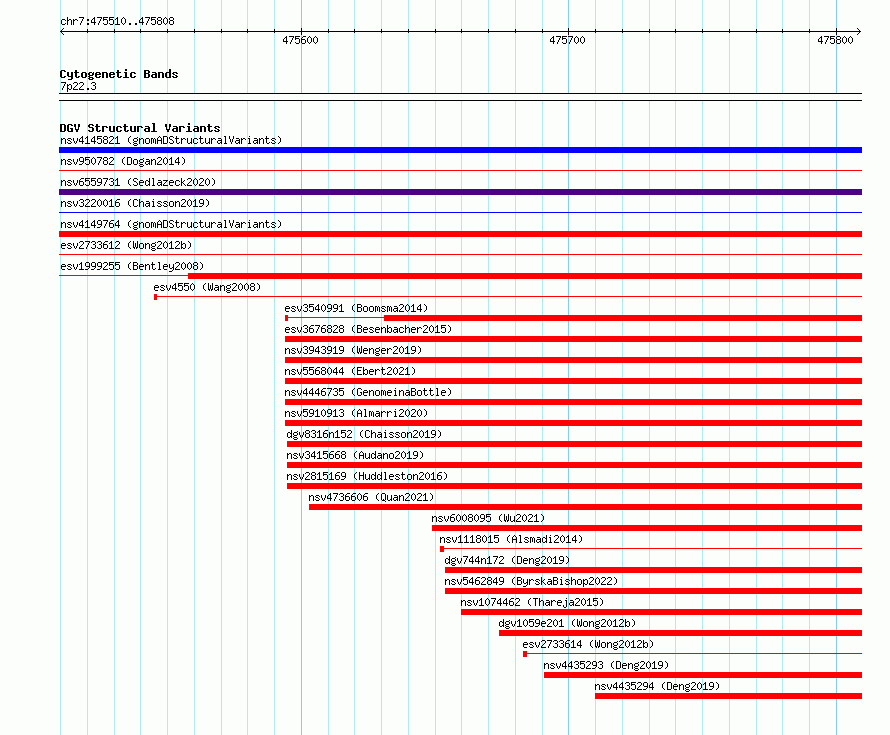890x735 pixels.
Task: Click the 475800 ruler position label
Action: click(x=835, y=40)
